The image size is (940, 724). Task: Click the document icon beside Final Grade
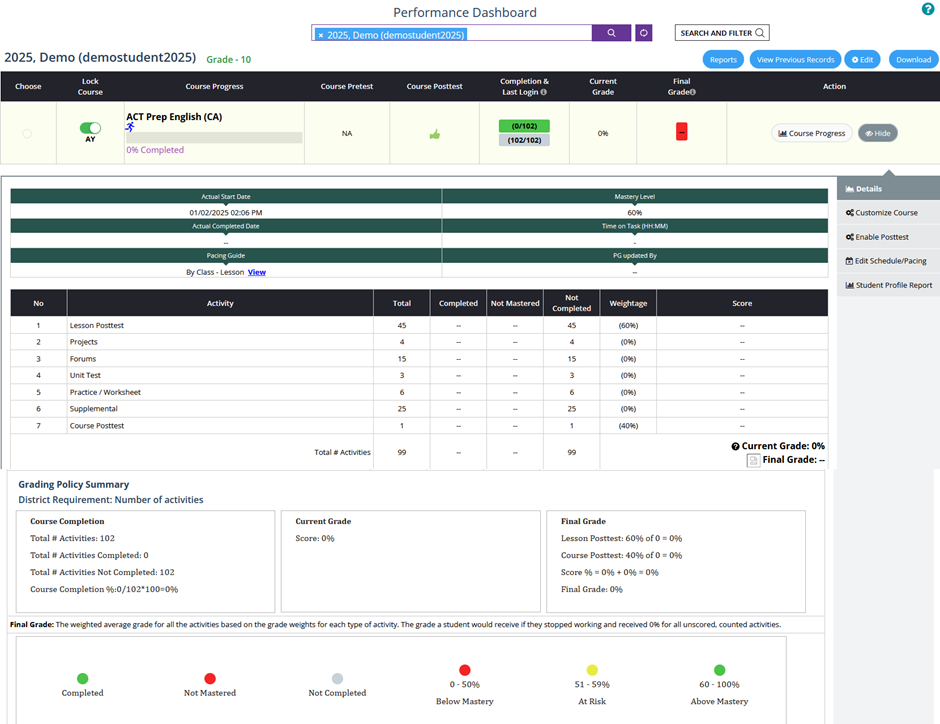point(754,460)
